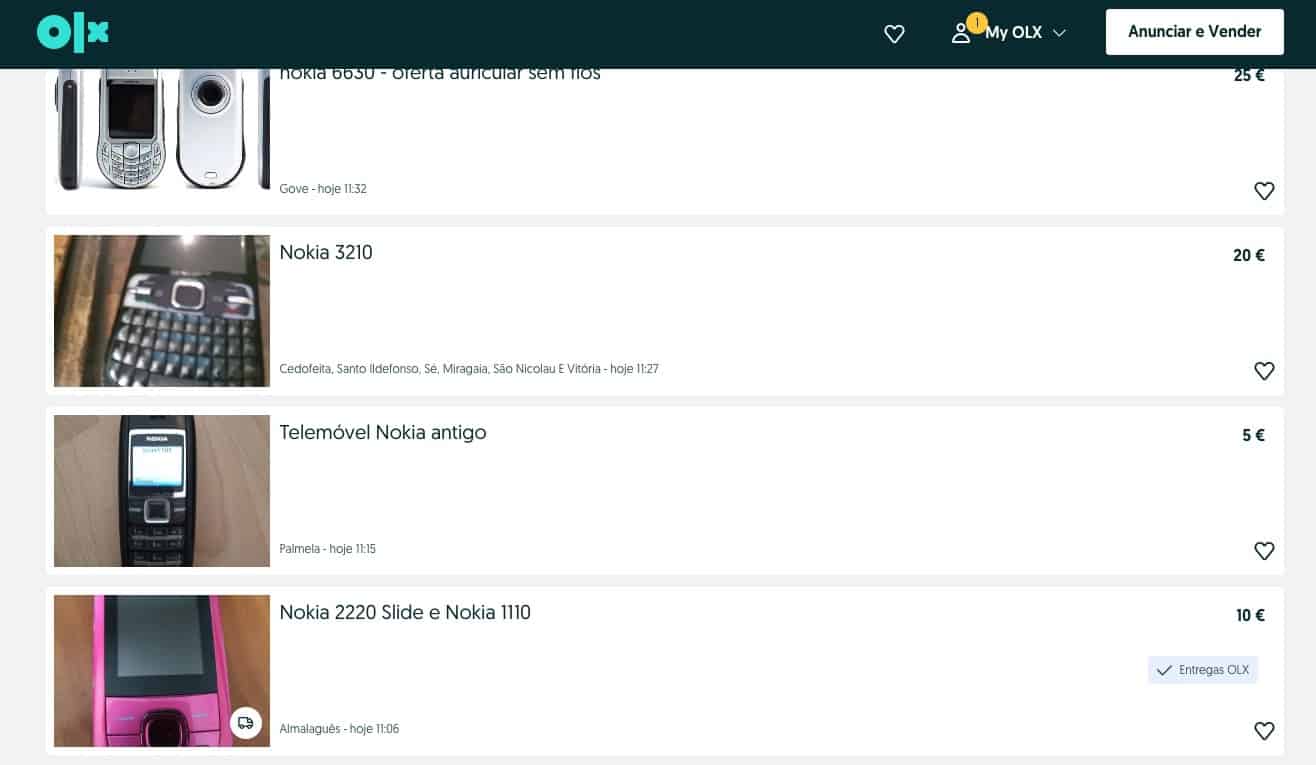Open Nokia 2220 Slide e Nokia 1110
This screenshot has height=765, width=1316.
404,613
